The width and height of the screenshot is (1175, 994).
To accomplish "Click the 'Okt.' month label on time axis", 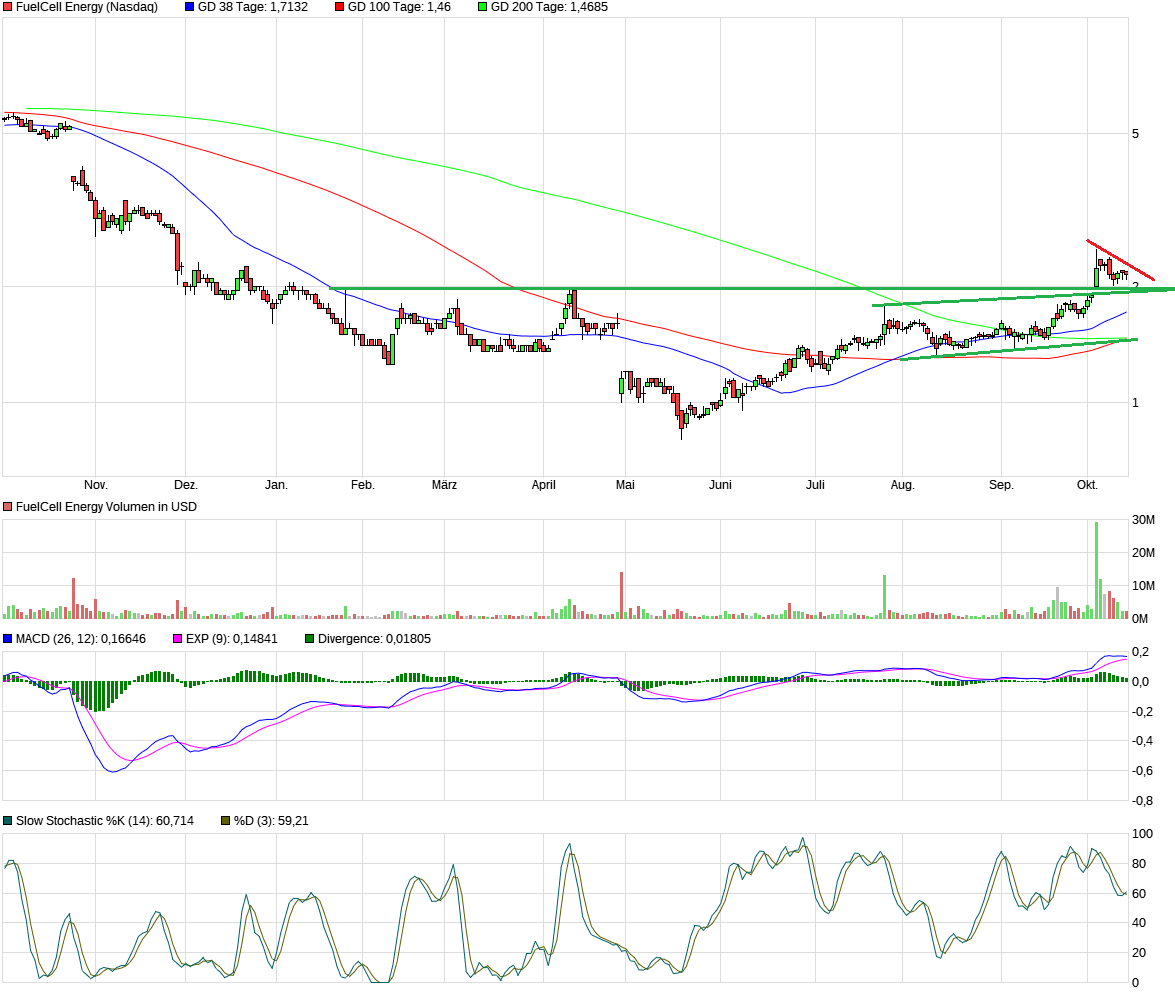I will [x=1087, y=485].
